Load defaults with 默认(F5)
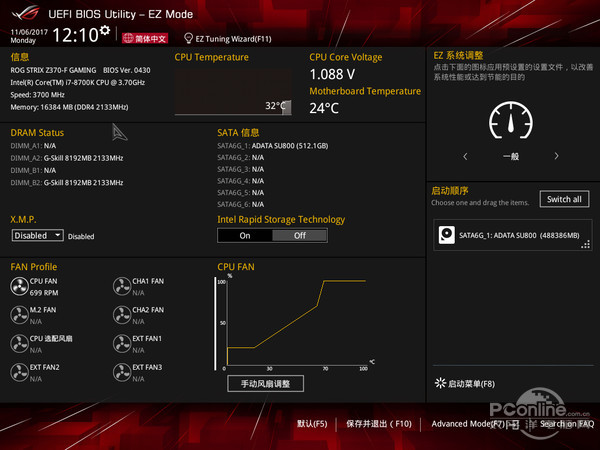 [x=312, y=424]
